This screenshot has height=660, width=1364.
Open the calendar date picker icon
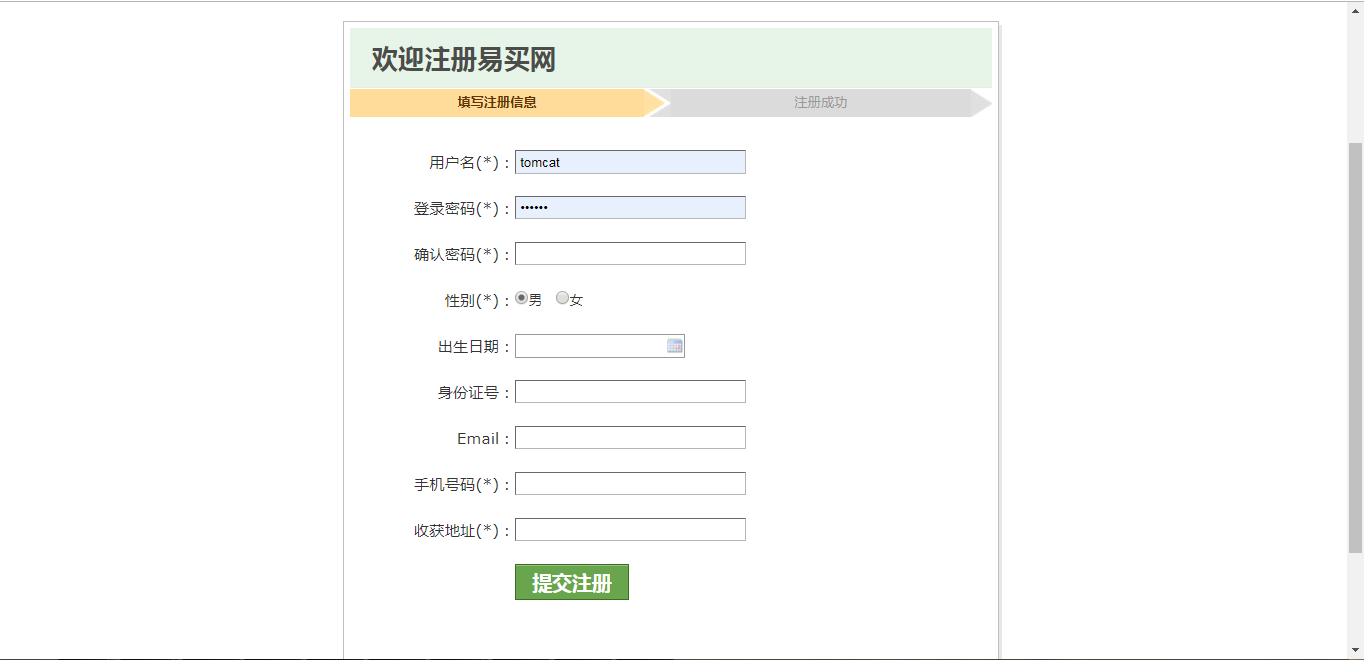(675, 346)
